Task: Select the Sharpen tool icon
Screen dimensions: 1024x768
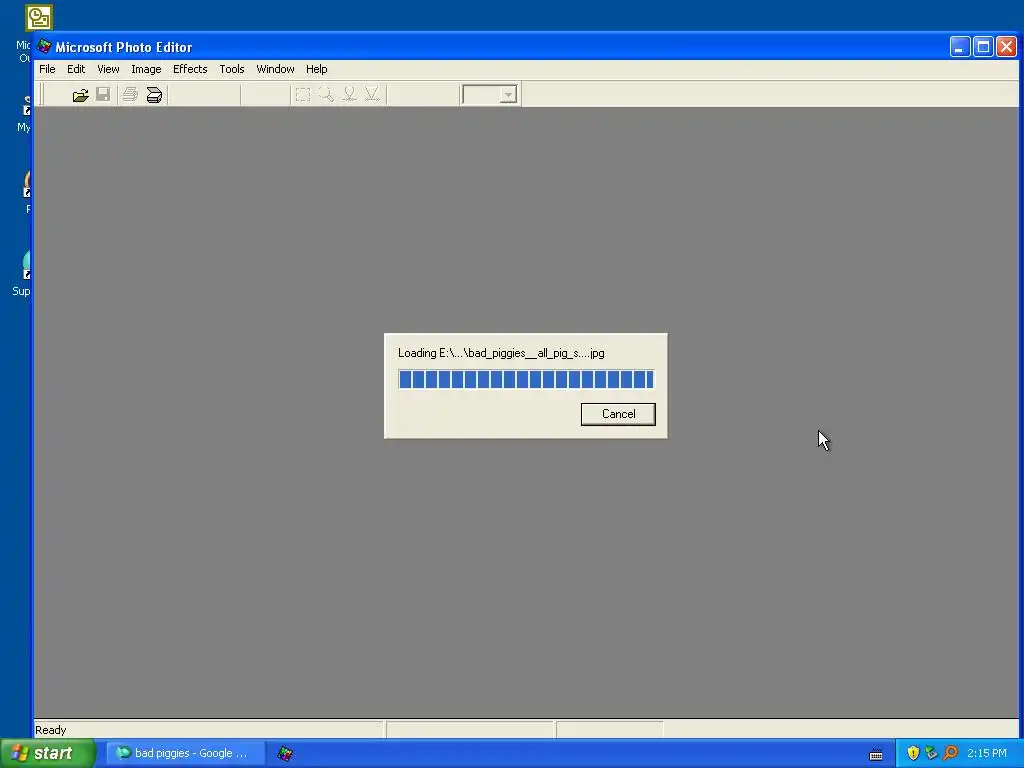Action: (372, 95)
